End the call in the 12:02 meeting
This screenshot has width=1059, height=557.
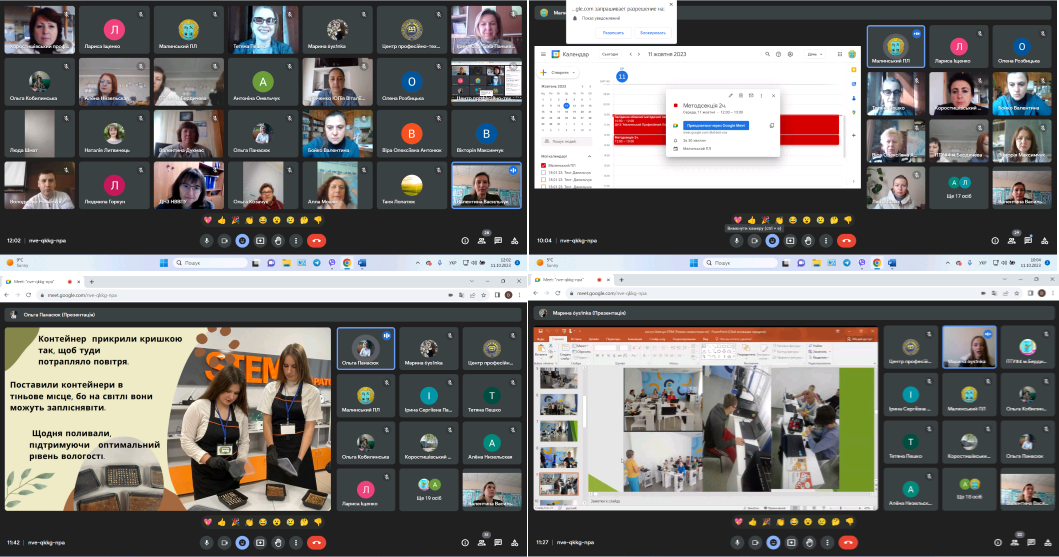click(318, 240)
